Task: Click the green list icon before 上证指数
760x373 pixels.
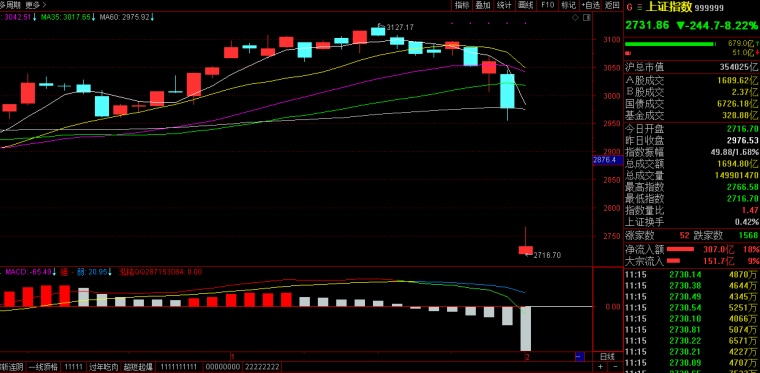Action: click(639, 7)
